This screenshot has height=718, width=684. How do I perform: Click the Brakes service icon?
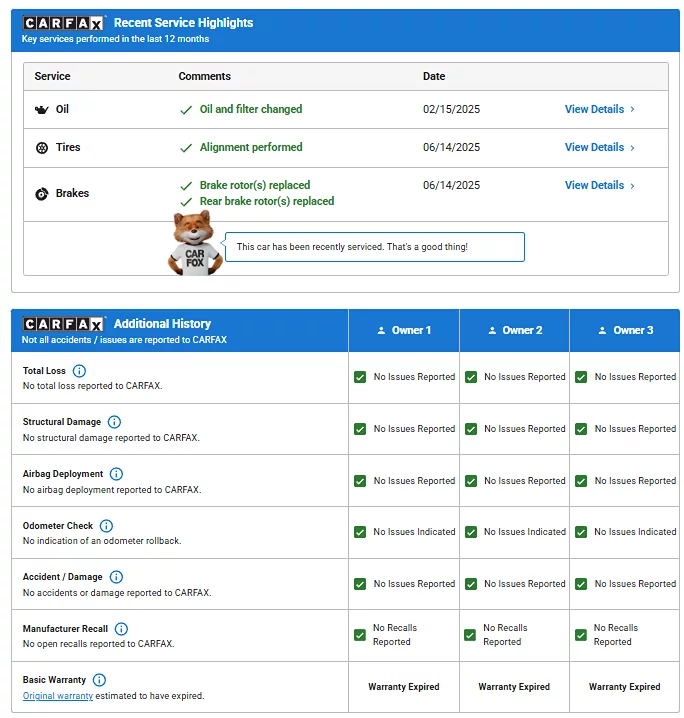[x=42, y=194]
